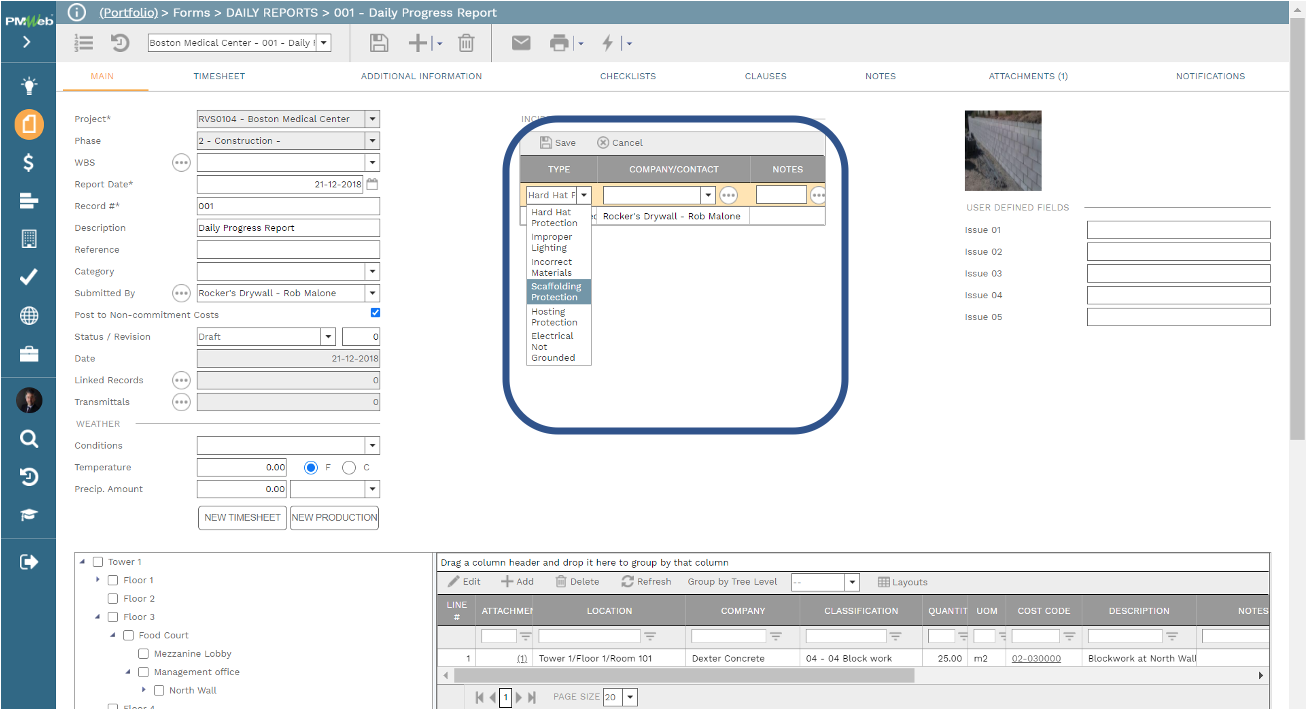1308x710 pixels.
Task: Open the Submitted By ellipsis lookup button
Action: tap(181, 293)
